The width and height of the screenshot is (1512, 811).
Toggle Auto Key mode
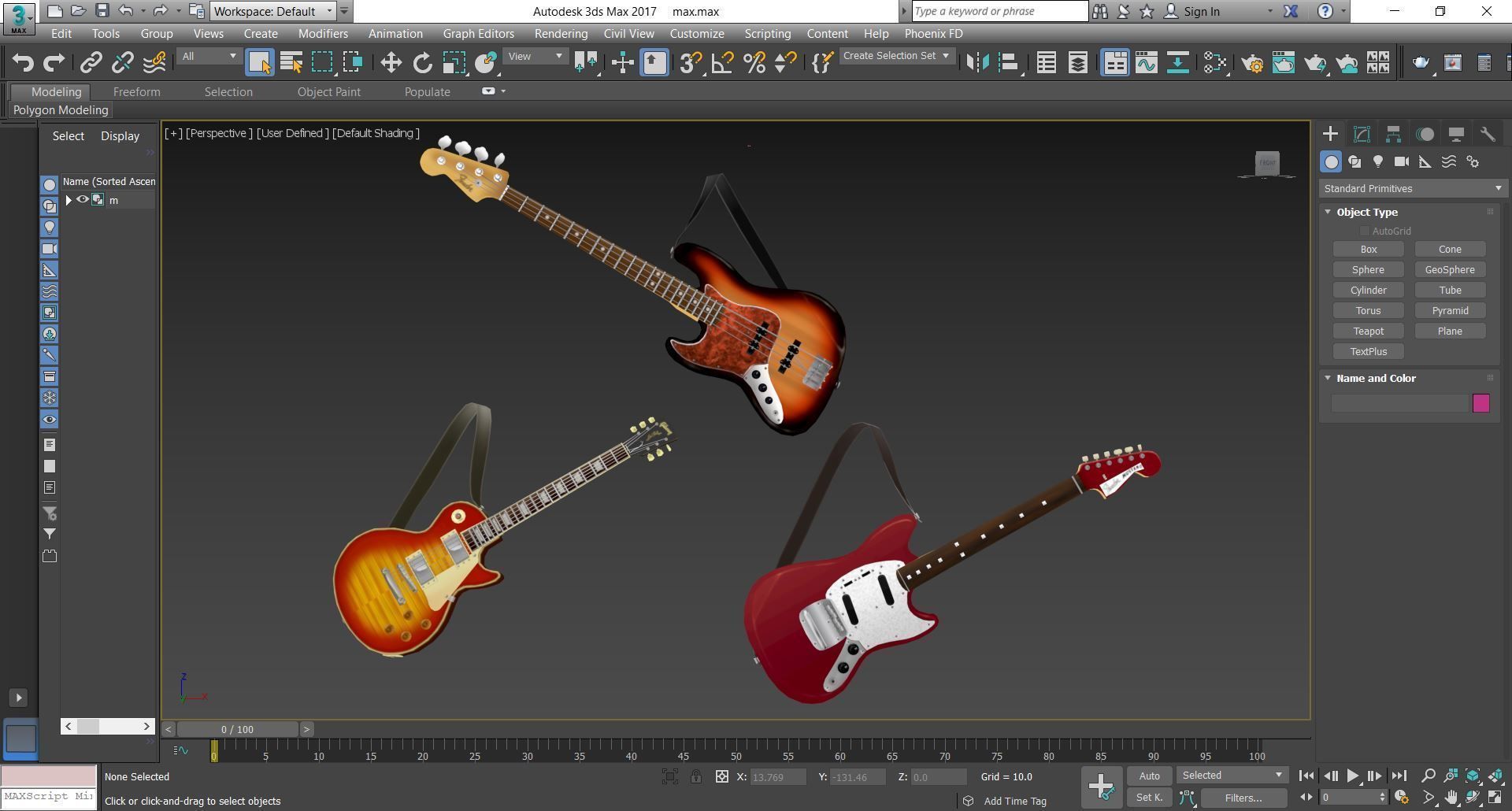coord(1149,776)
